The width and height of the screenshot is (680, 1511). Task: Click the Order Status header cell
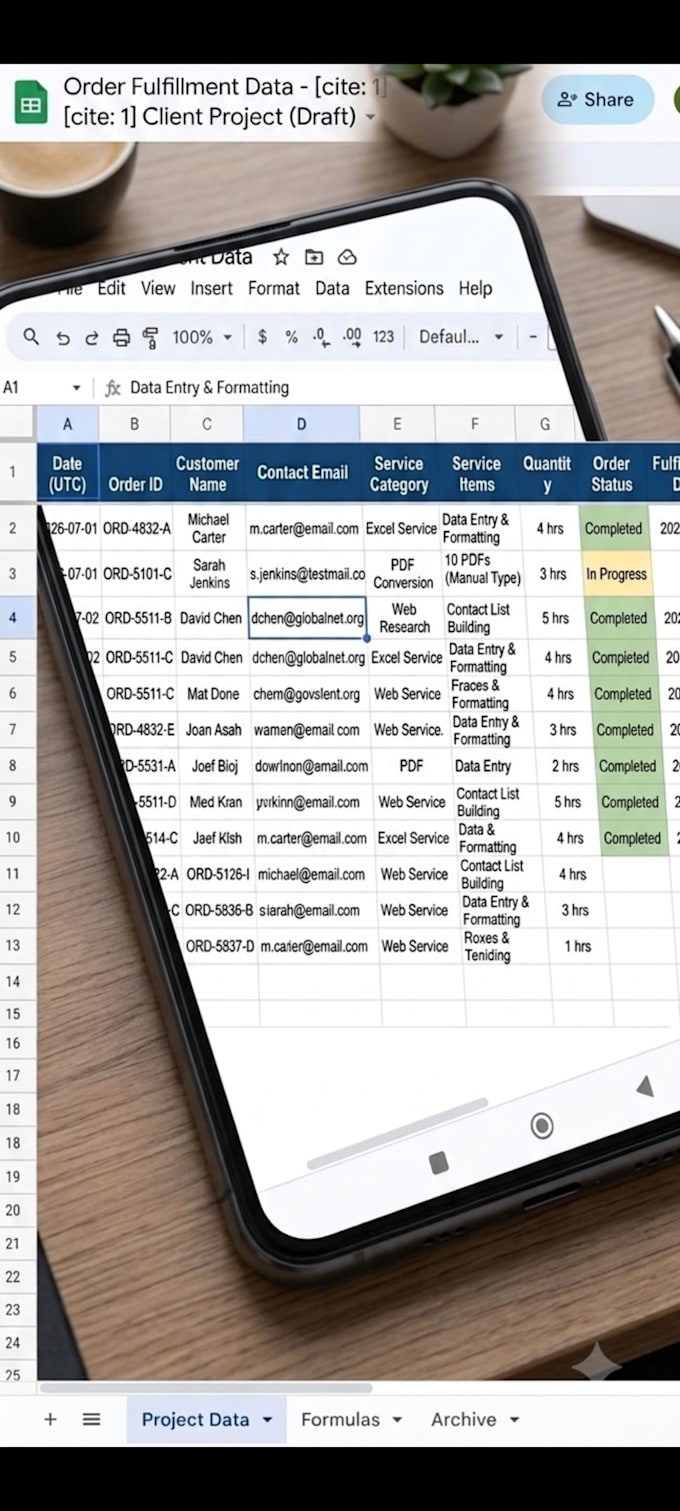(612, 474)
